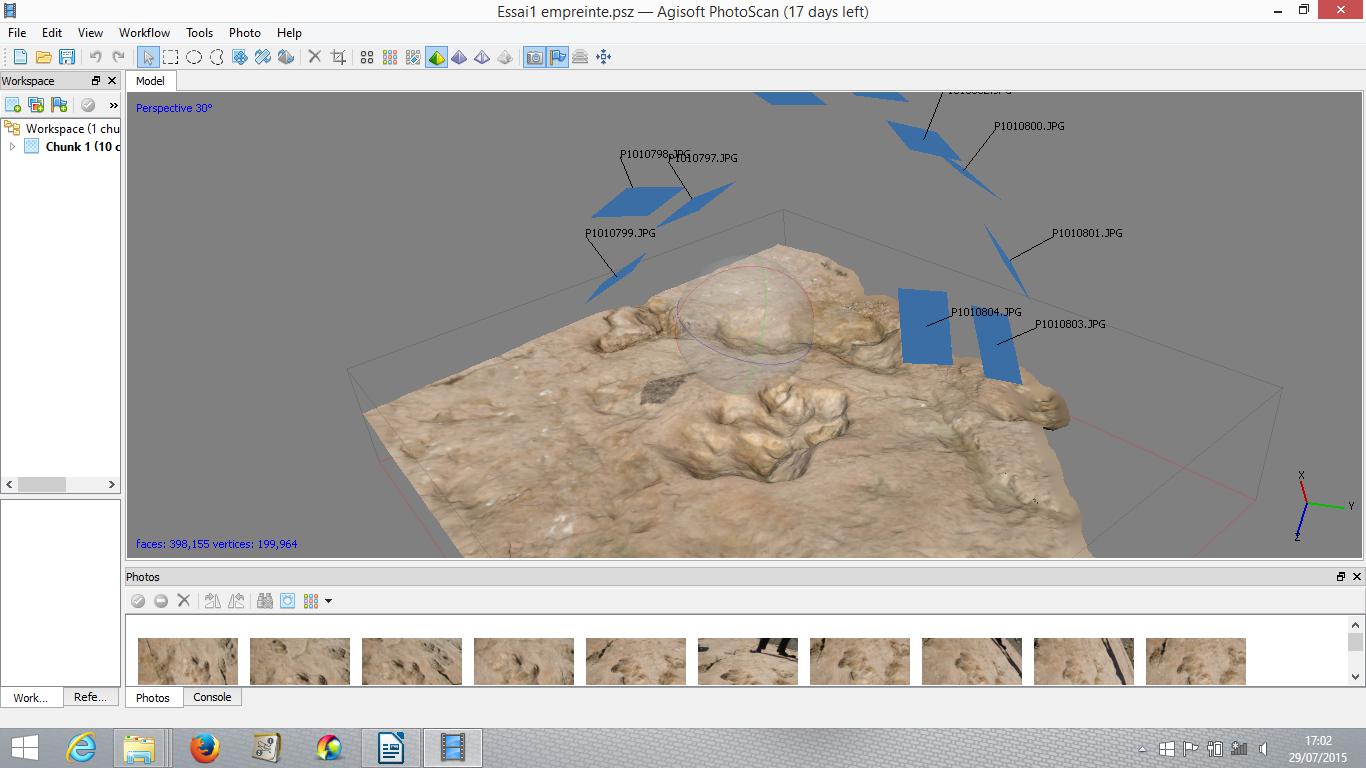Add photos via Workspace toolbar icon

(36, 105)
